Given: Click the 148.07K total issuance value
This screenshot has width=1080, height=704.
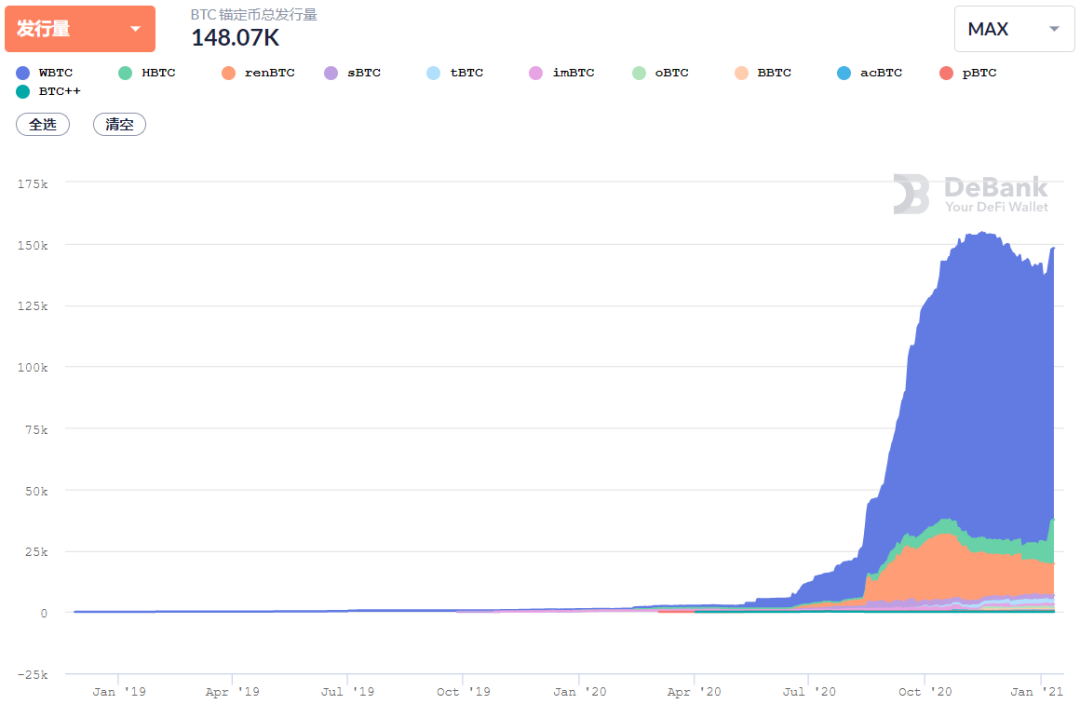Looking at the screenshot, I should point(235,38).
